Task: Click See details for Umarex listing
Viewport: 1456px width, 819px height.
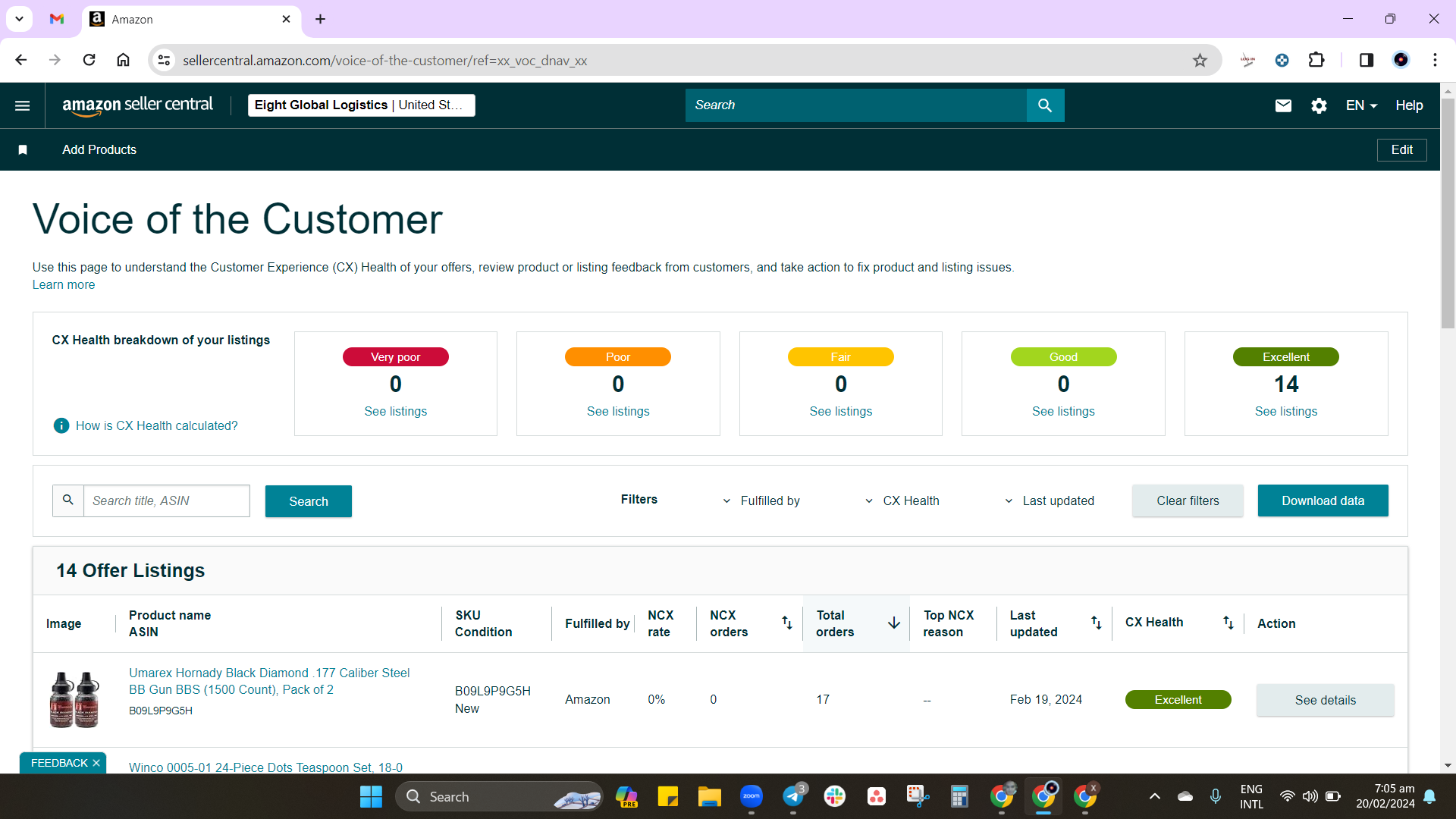Action: [1325, 700]
